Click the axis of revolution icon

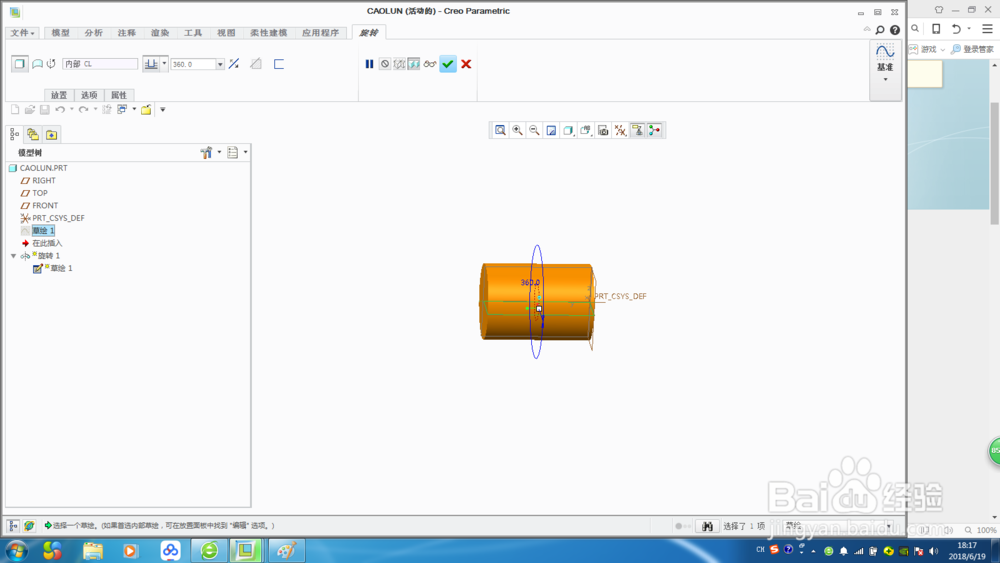(52, 64)
